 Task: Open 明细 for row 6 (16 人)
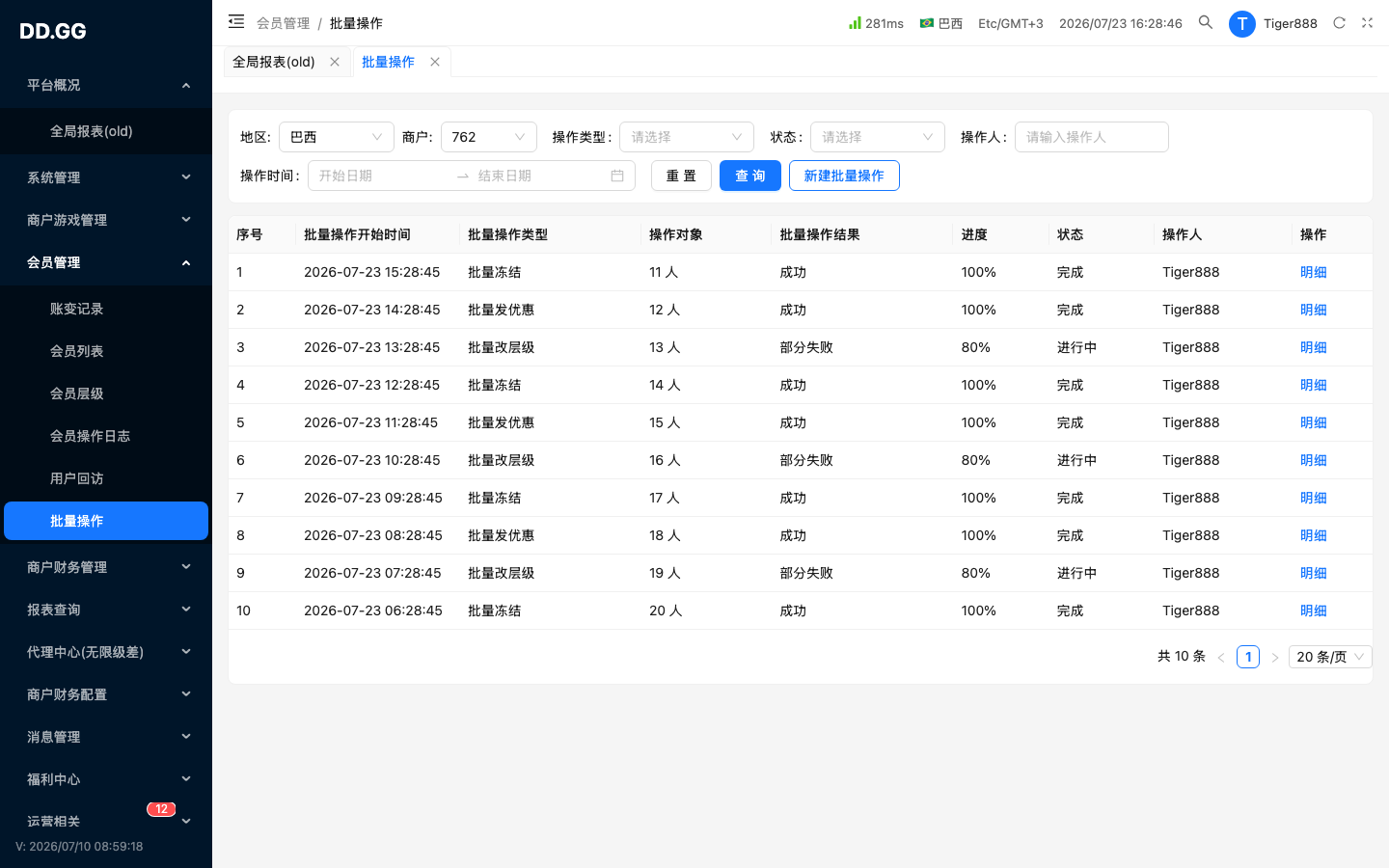[1314, 460]
